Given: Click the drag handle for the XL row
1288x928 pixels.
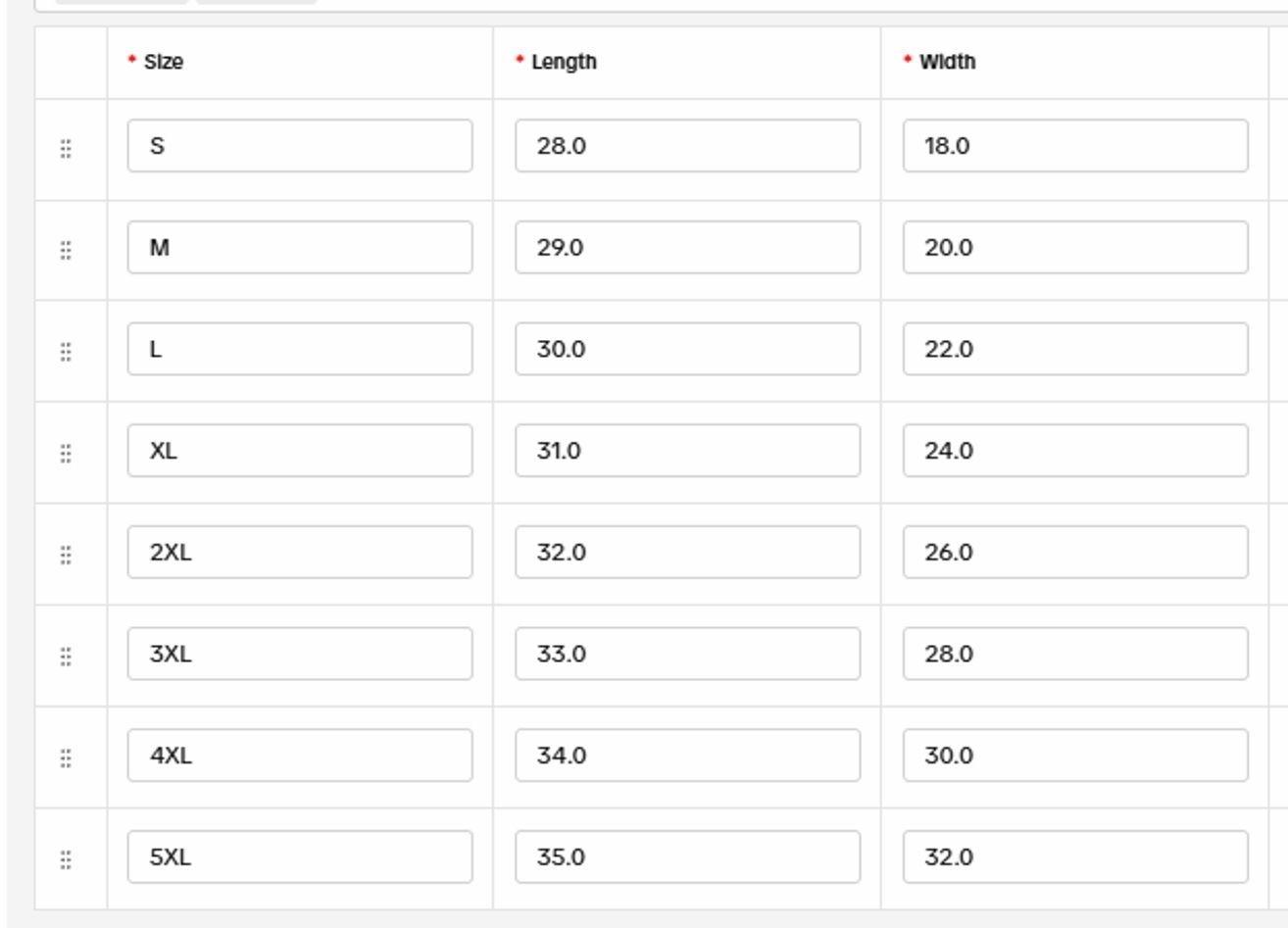Looking at the screenshot, I should point(66,453).
